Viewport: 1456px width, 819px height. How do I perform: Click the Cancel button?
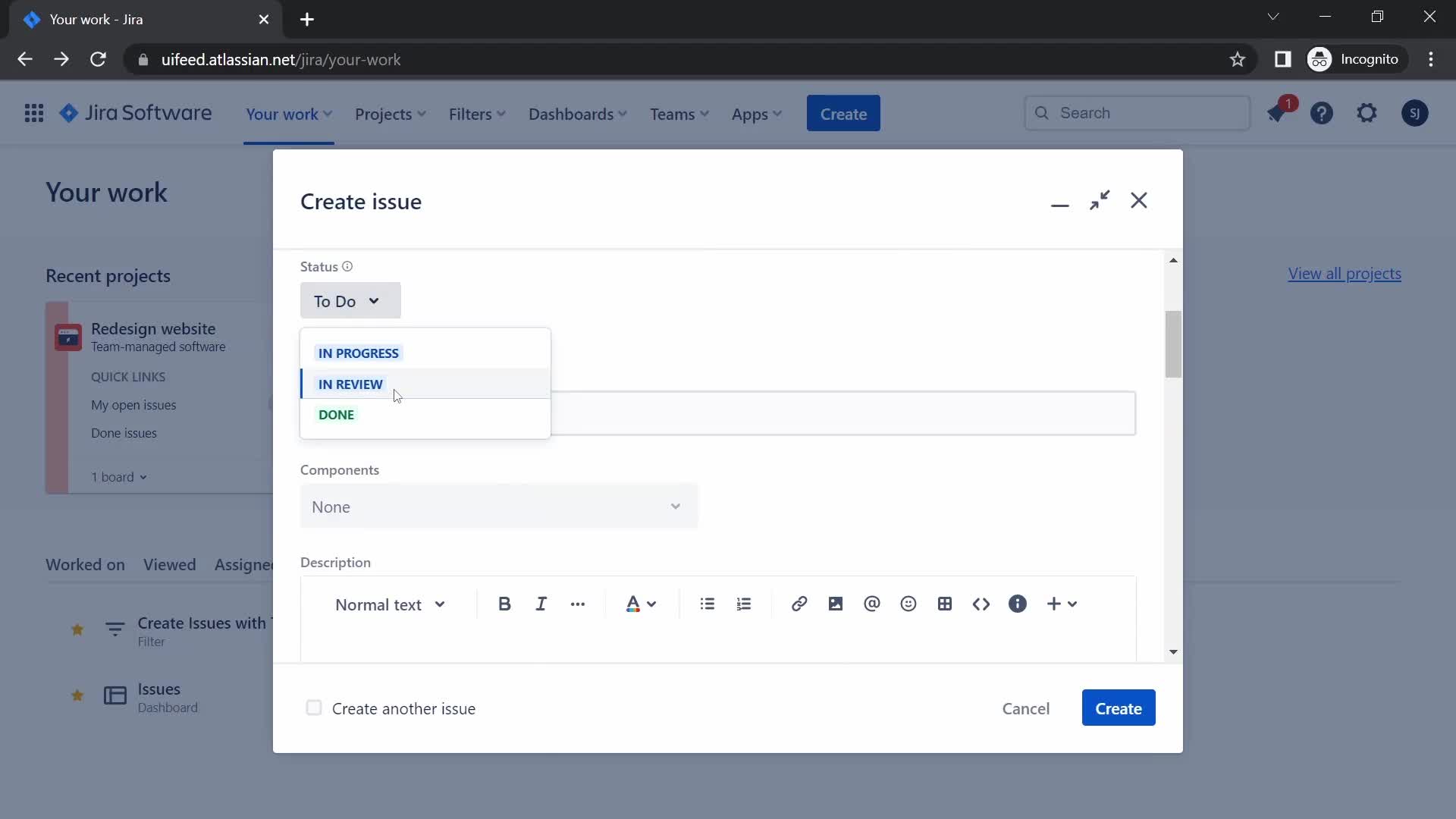(x=1026, y=708)
